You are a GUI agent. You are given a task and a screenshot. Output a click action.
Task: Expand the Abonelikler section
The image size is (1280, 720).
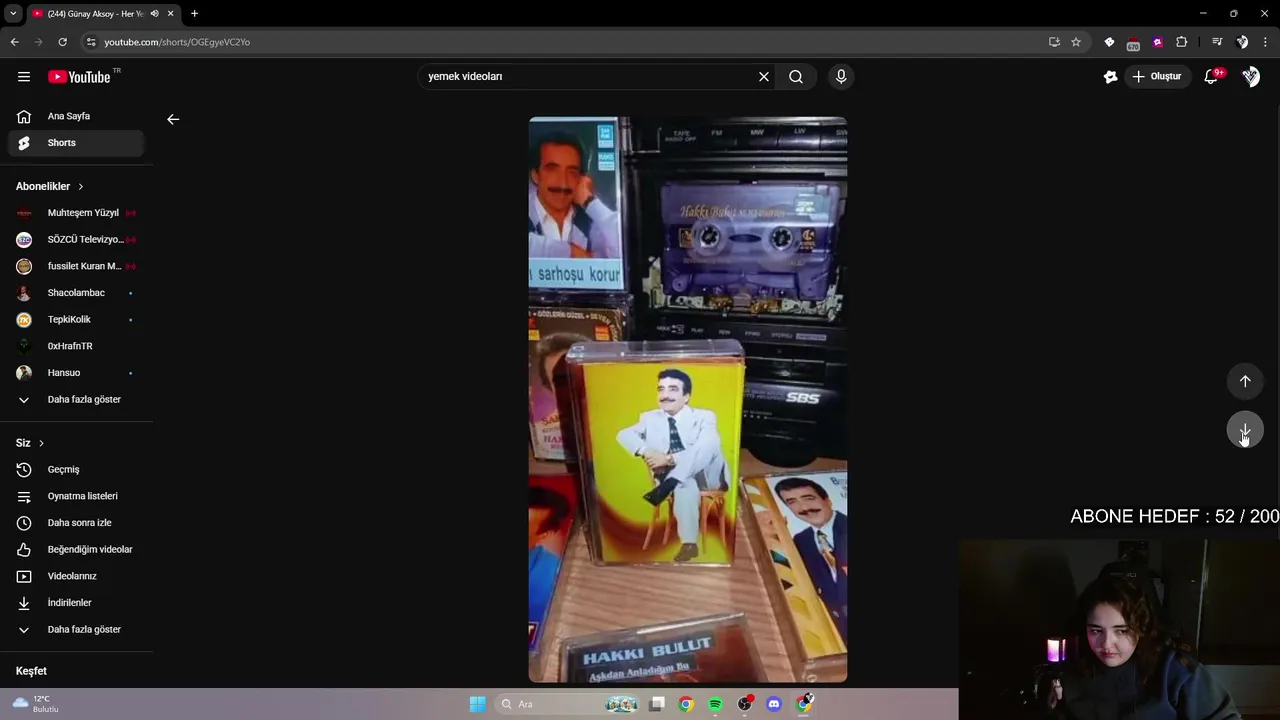(50, 186)
